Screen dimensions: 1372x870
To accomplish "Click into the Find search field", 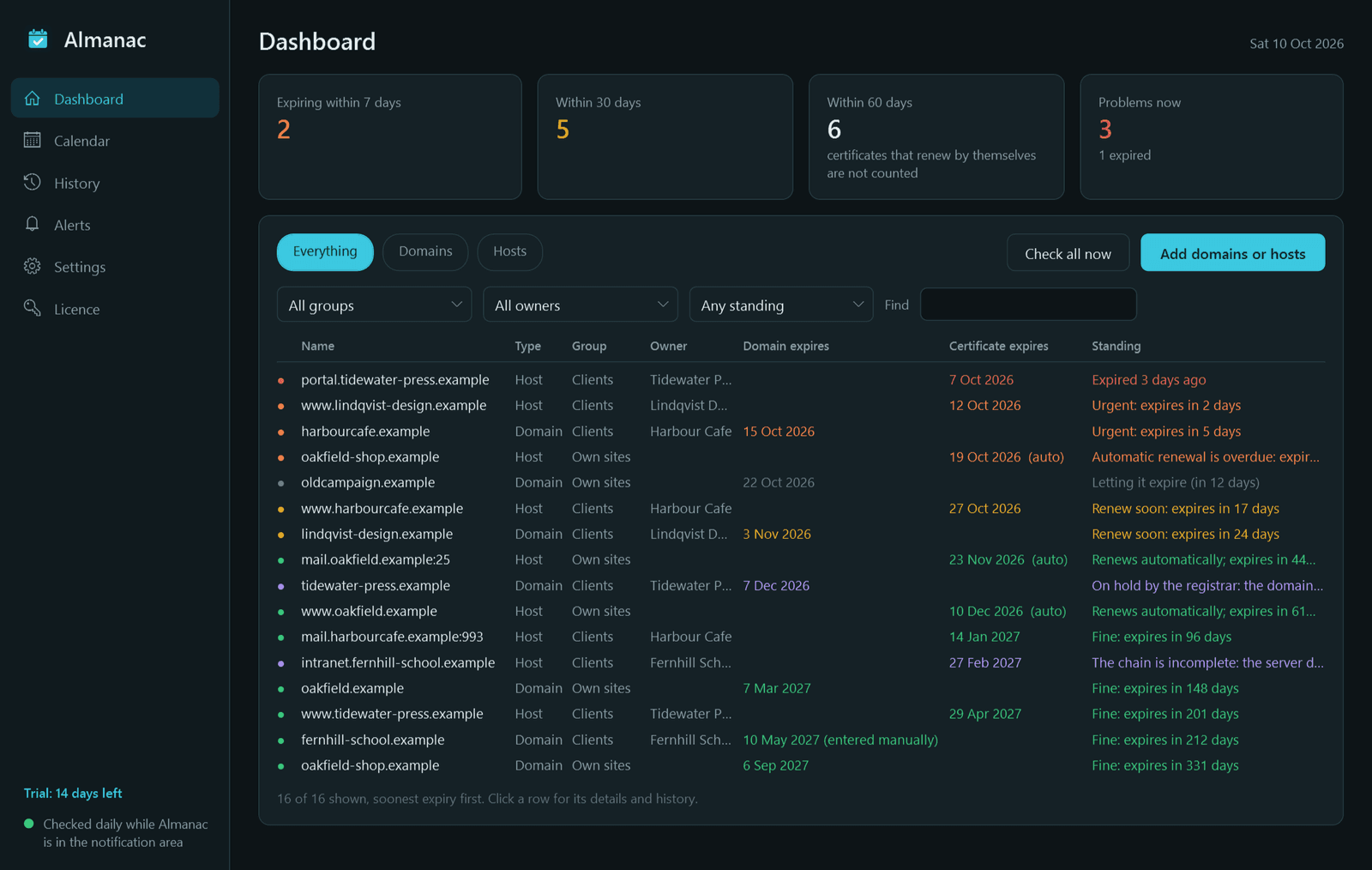I will point(1028,305).
